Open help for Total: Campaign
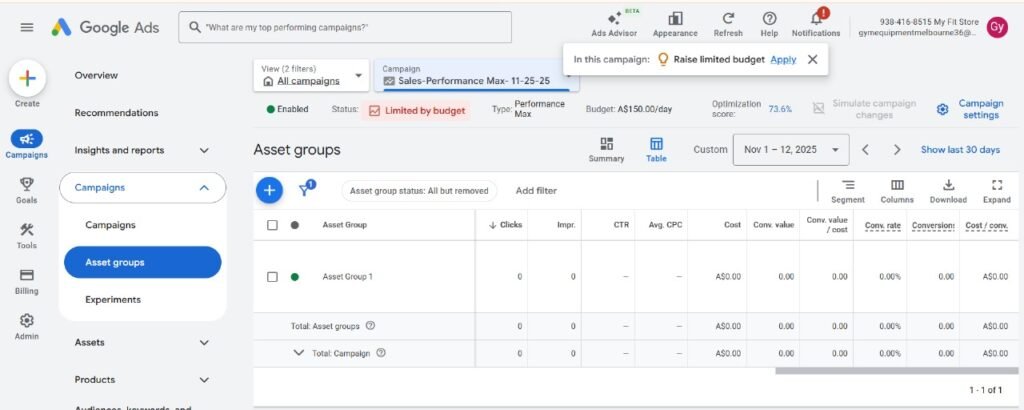 coord(381,353)
